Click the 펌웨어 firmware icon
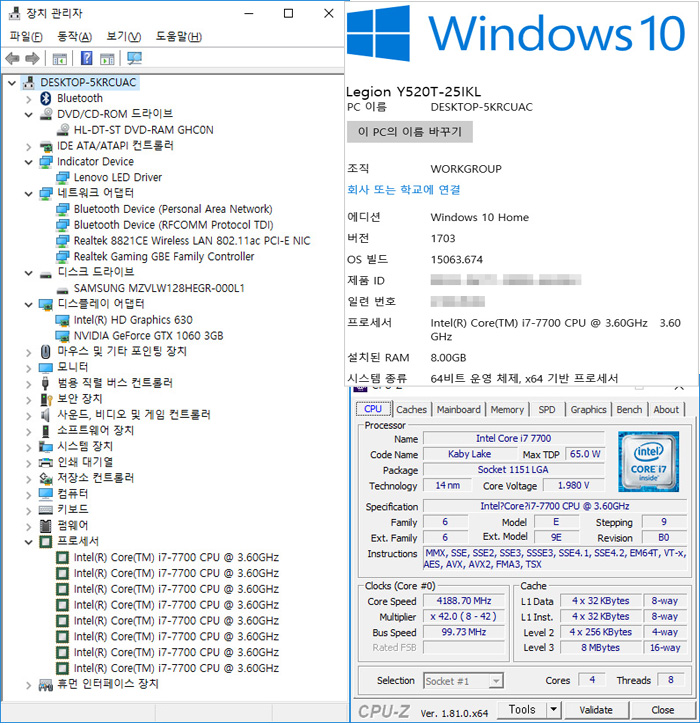 [x=45, y=526]
